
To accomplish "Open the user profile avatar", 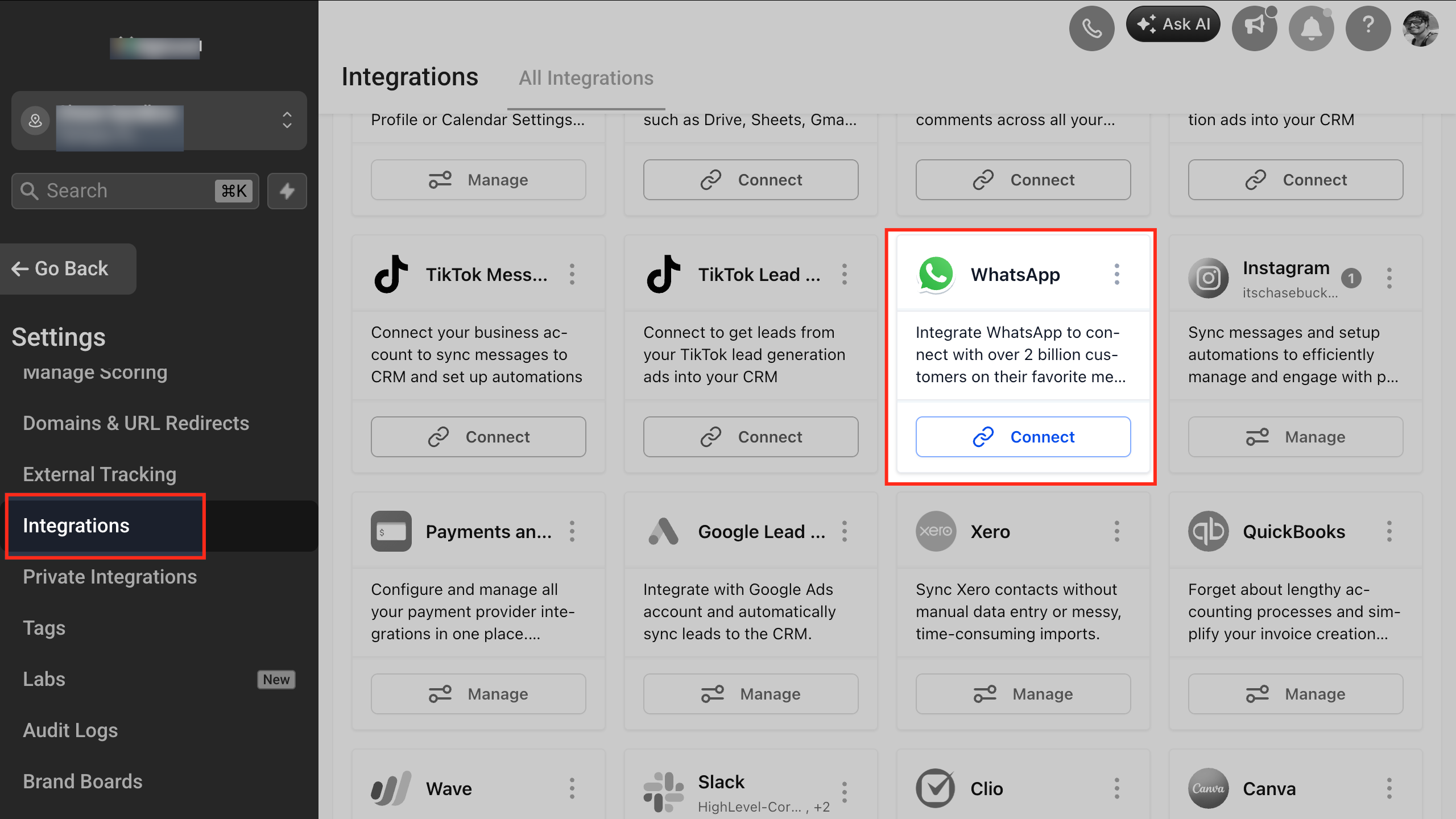I will 1421,28.
